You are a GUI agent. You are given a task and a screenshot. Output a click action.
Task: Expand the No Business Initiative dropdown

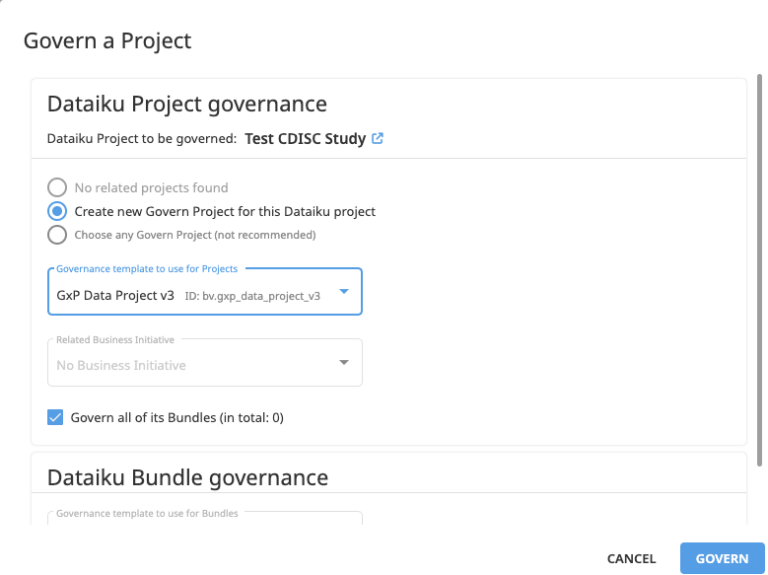coord(205,362)
